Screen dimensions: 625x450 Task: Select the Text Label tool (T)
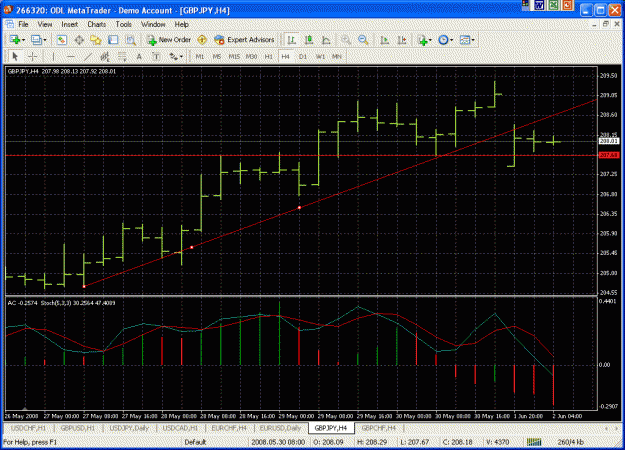156,57
